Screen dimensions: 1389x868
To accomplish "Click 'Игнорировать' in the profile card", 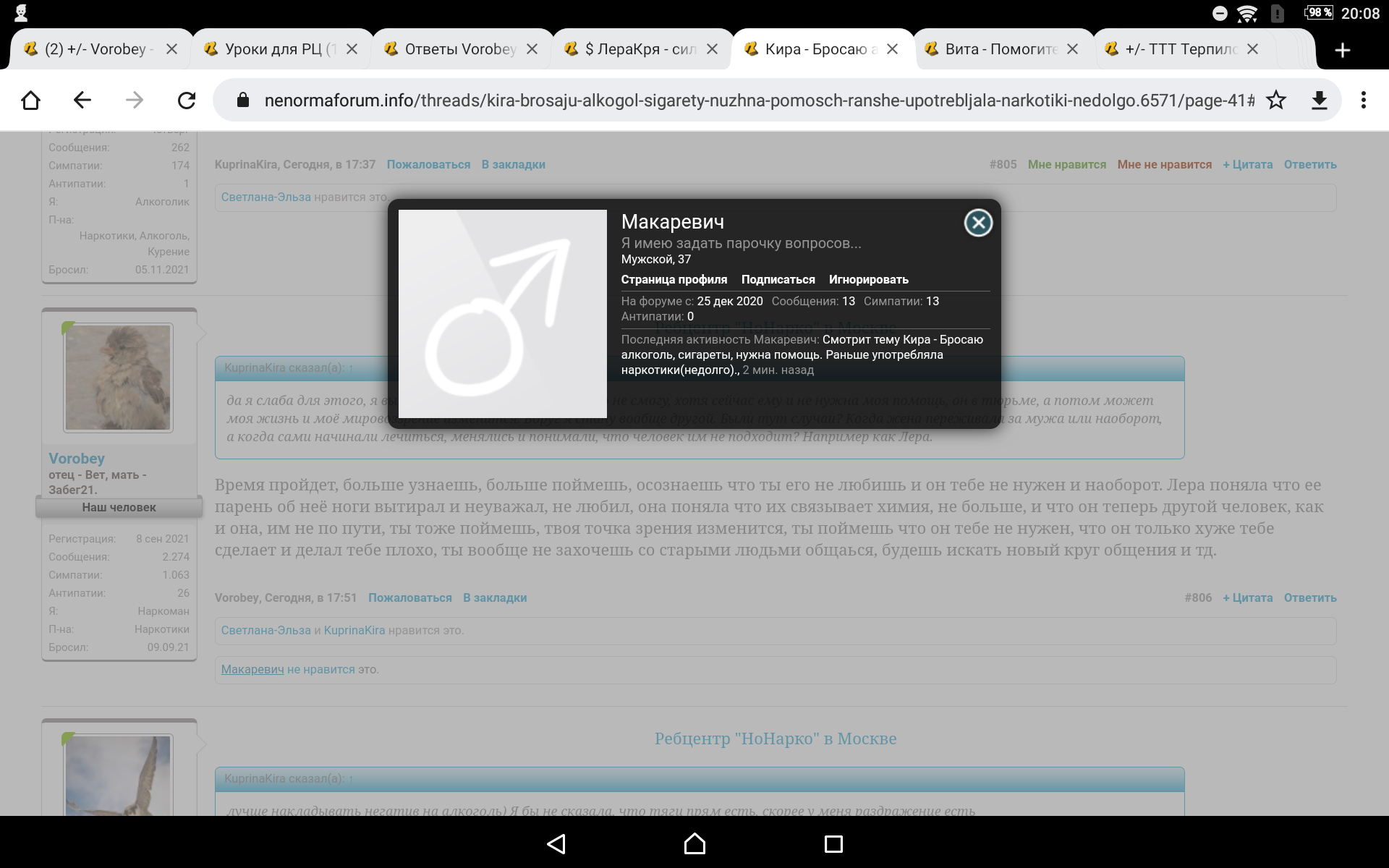I will click(x=868, y=280).
